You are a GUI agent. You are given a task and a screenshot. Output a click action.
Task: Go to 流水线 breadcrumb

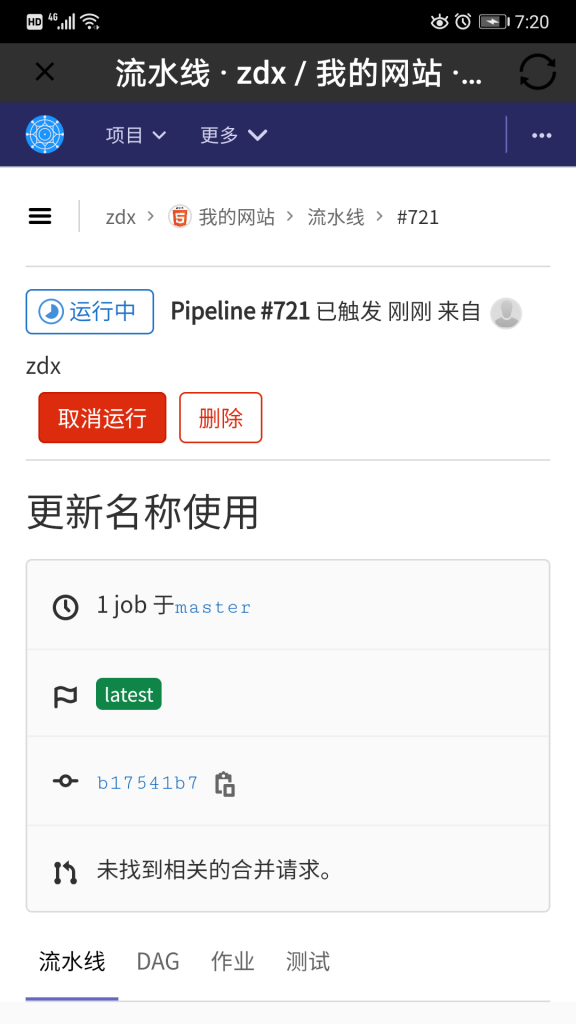[x=336, y=217]
